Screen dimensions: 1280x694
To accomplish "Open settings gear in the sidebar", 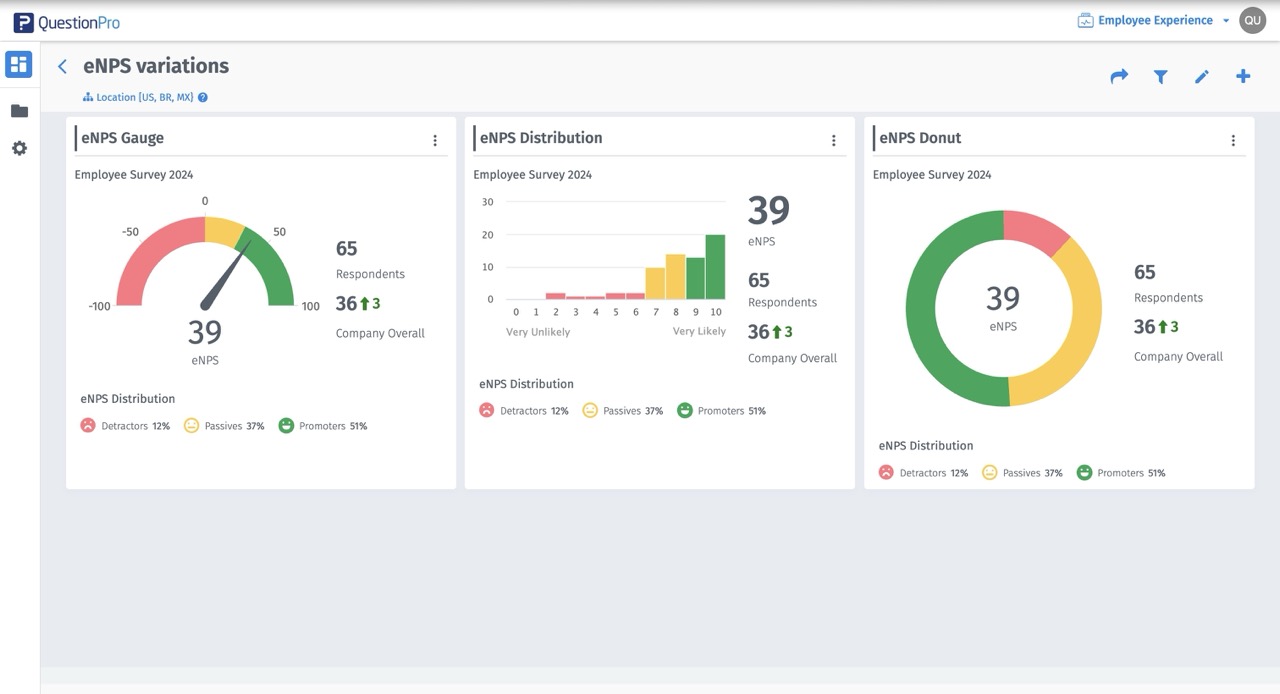I will (19, 148).
